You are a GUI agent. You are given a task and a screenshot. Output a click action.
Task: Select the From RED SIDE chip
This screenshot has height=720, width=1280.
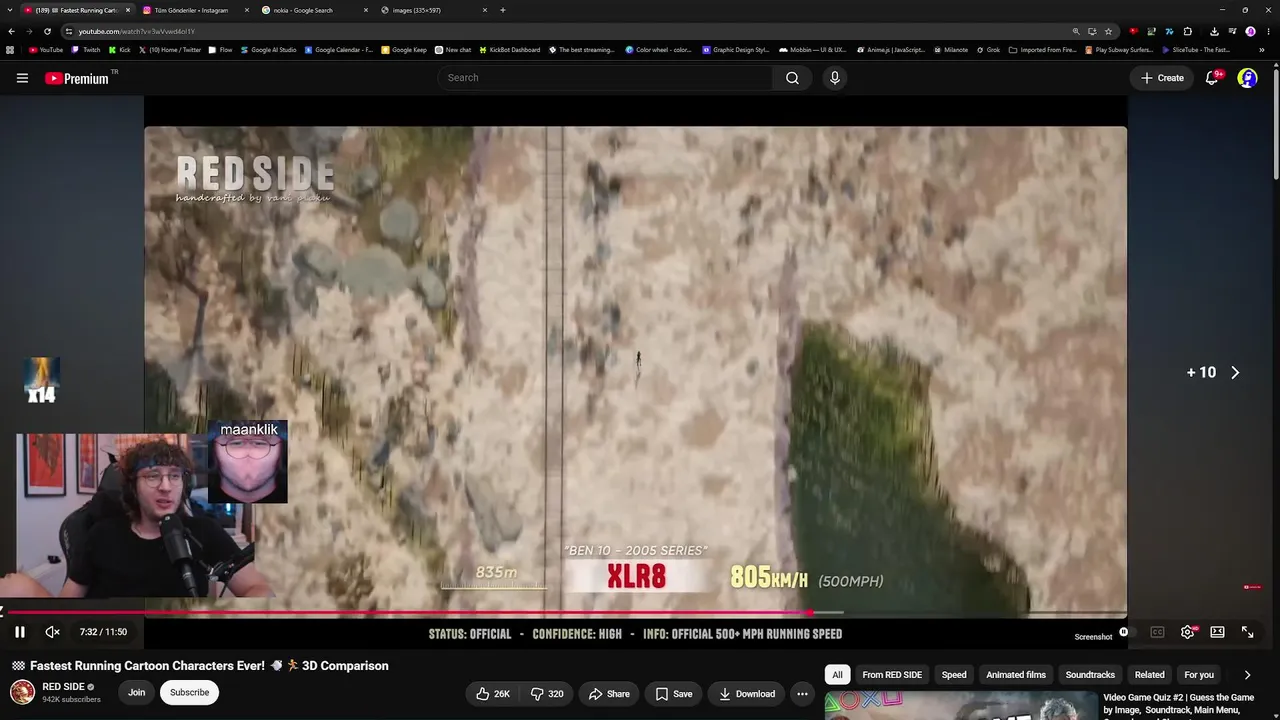[892, 675]
